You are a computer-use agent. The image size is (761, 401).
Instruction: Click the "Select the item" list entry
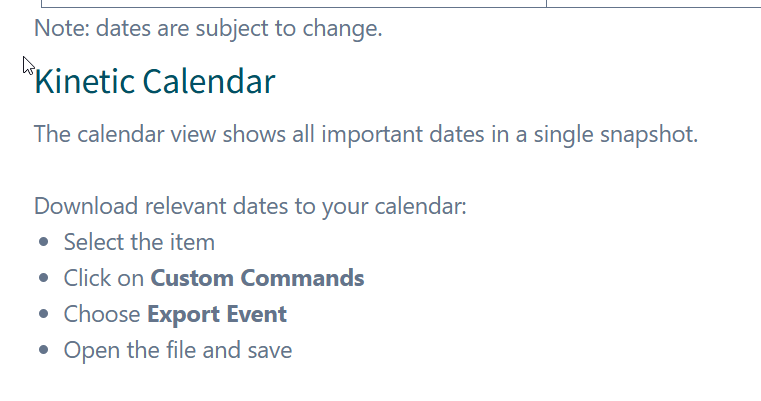139,242
